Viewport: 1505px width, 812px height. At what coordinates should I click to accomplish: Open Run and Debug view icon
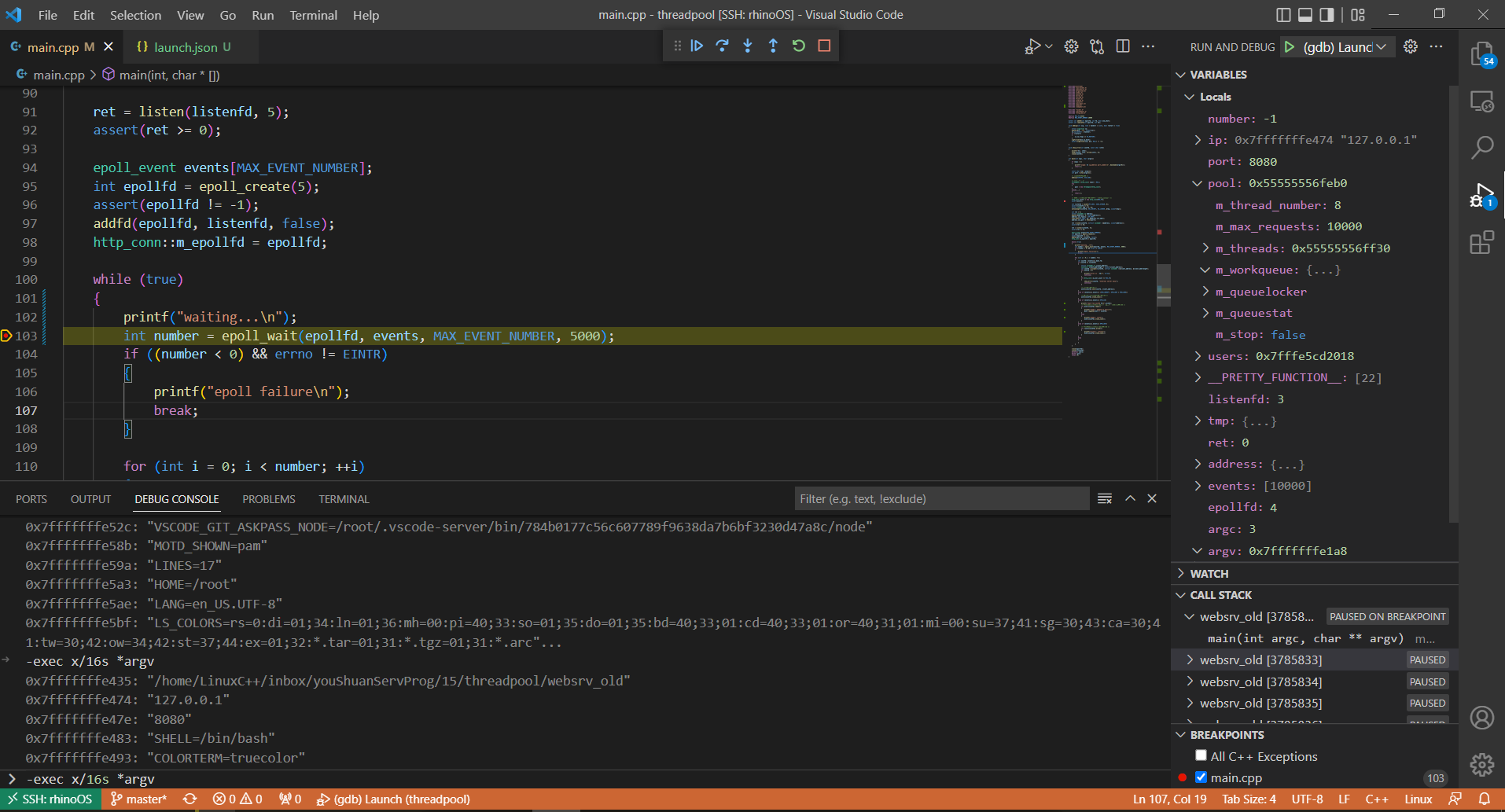(x=1482, y=196)
